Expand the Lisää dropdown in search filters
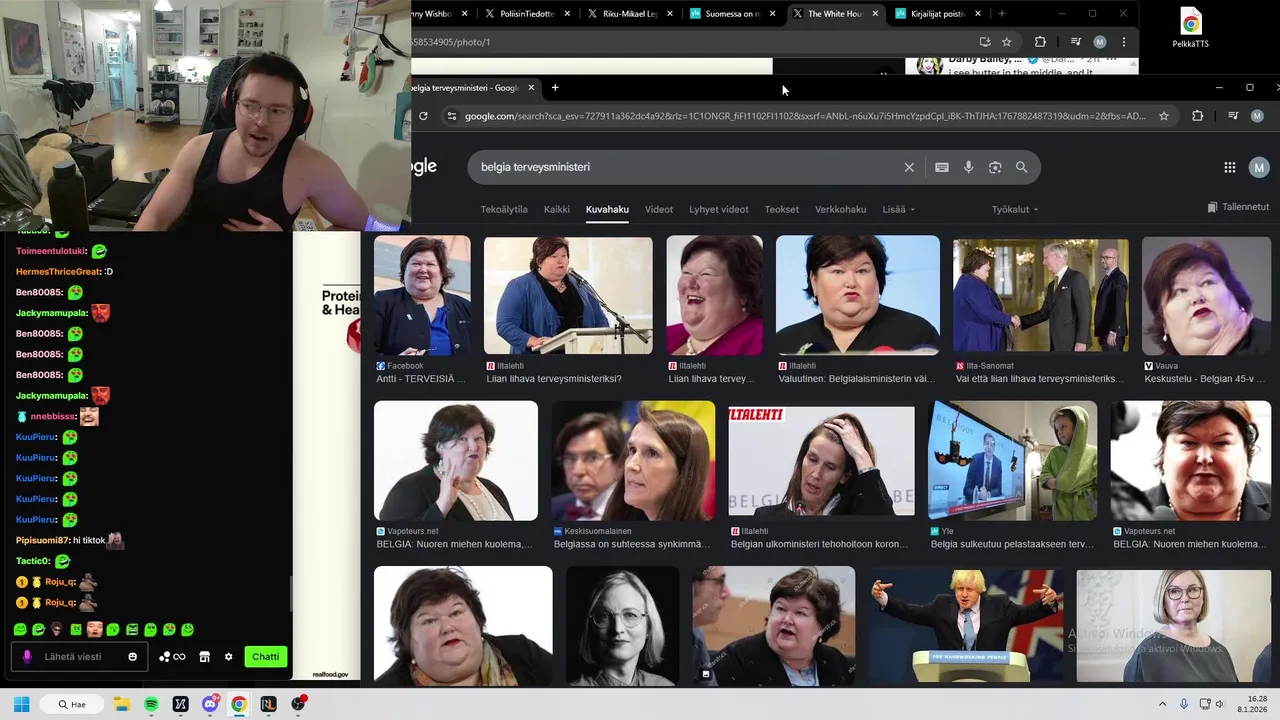This screenshot has height=720, width=1280. pos(898,209)
